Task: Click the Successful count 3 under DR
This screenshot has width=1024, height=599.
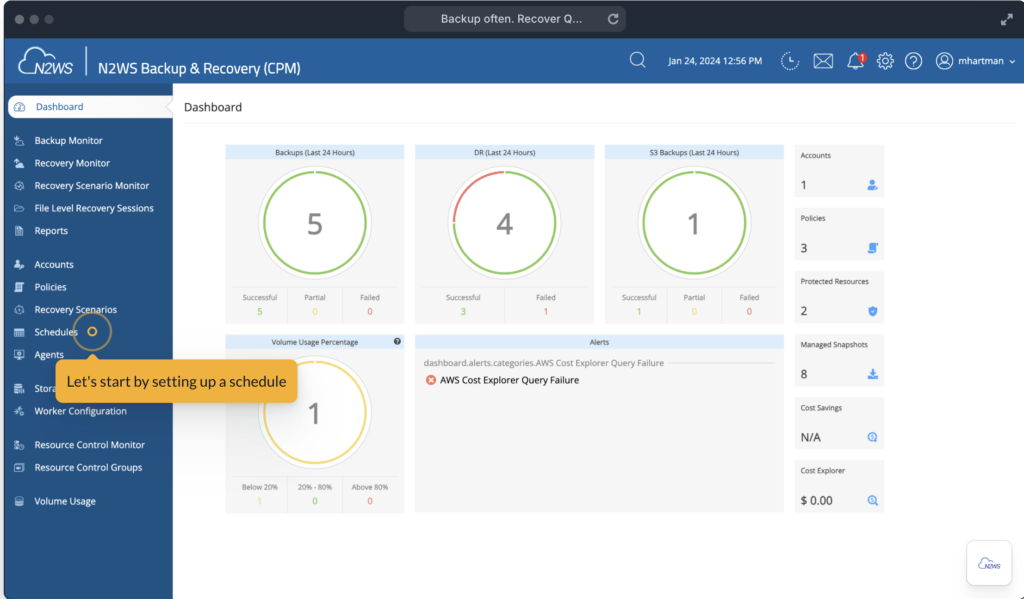Action: (x=463, y=312)
